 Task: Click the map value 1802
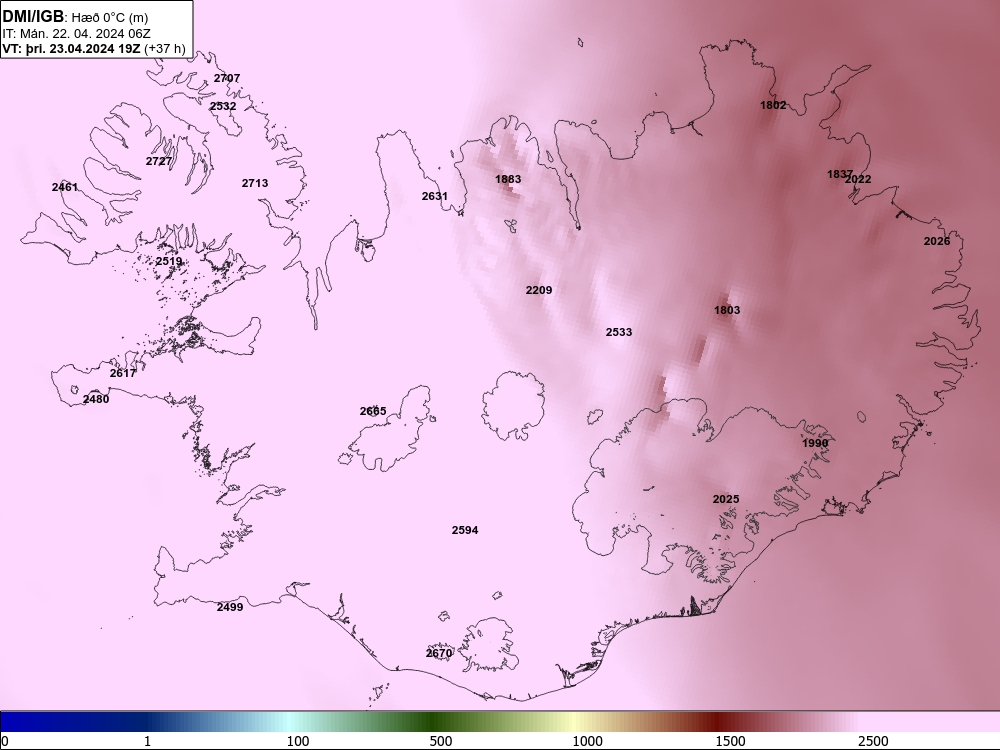[773, 105]
